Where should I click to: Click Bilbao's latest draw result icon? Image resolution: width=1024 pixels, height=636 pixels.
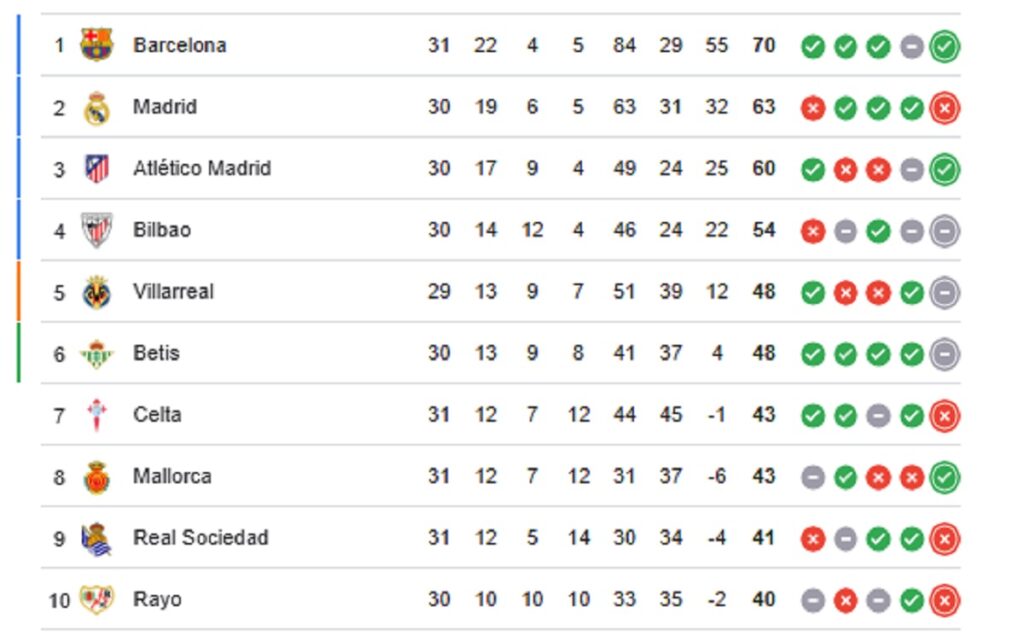[944, 231]
